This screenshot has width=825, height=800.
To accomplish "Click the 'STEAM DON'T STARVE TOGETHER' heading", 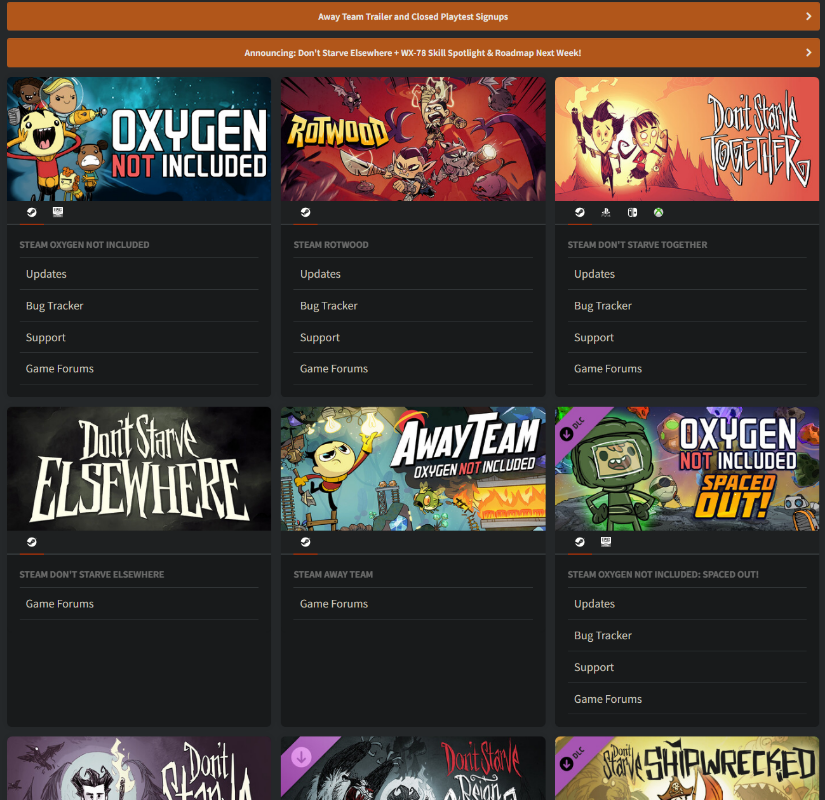I will [x=637, y=245].
